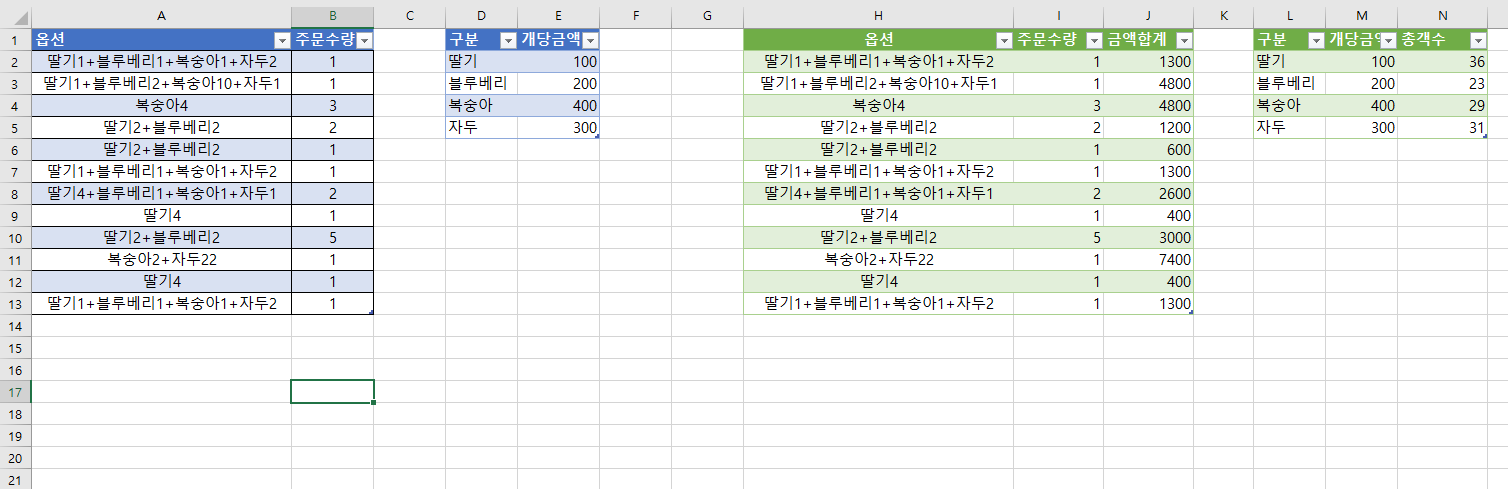Viewport: 1508px width, 489px height.
Task: Expand the 구분 filter in column L
Action: [x=1315, y=40]
